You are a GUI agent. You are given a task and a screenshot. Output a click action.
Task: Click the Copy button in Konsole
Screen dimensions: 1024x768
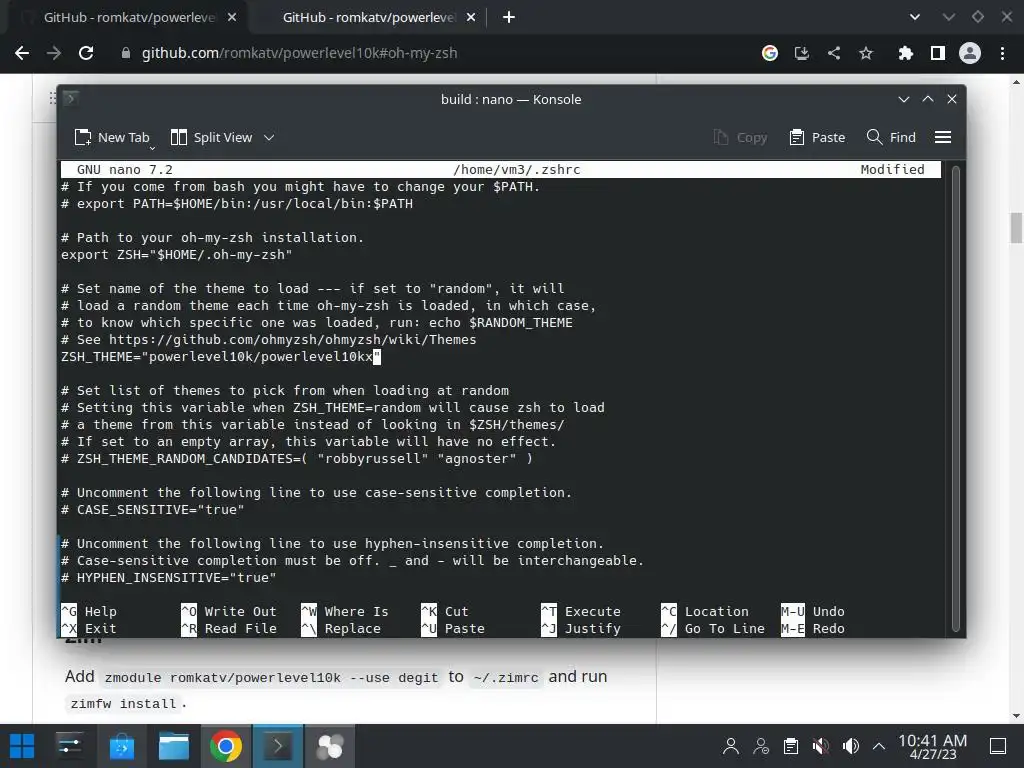[740, 137]
